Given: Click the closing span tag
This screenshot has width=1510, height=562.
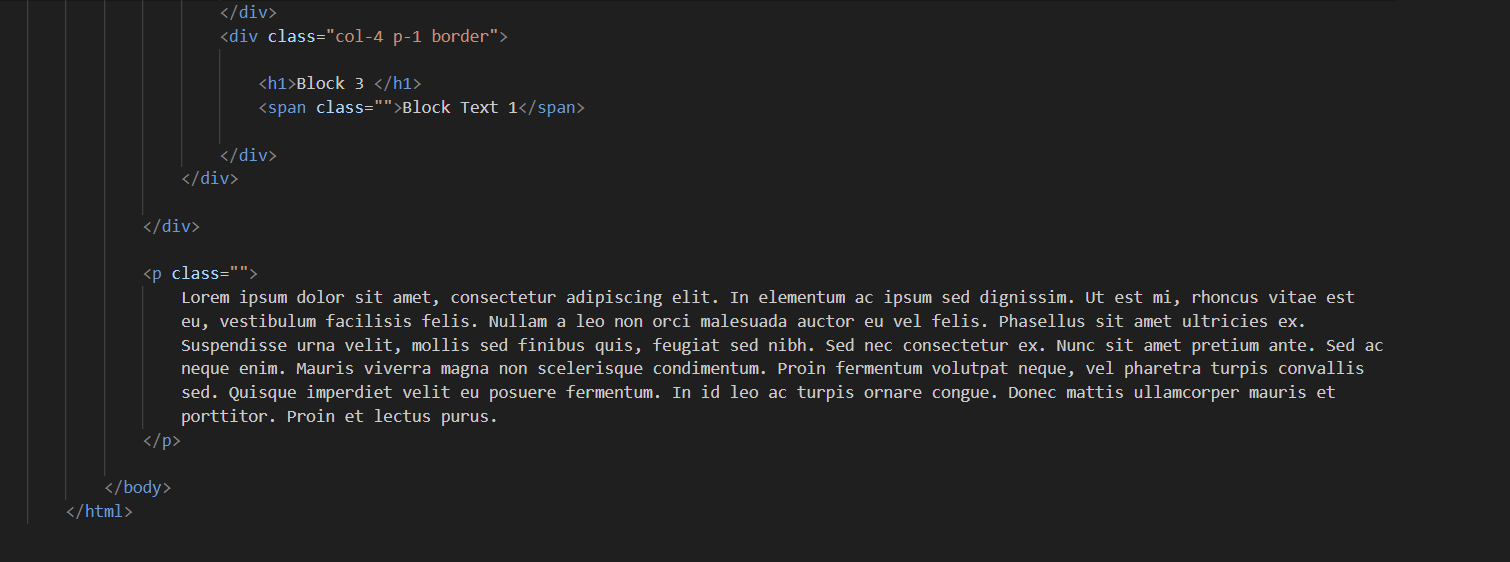Looking at the screenshot, I should click(x=551, y=107).
